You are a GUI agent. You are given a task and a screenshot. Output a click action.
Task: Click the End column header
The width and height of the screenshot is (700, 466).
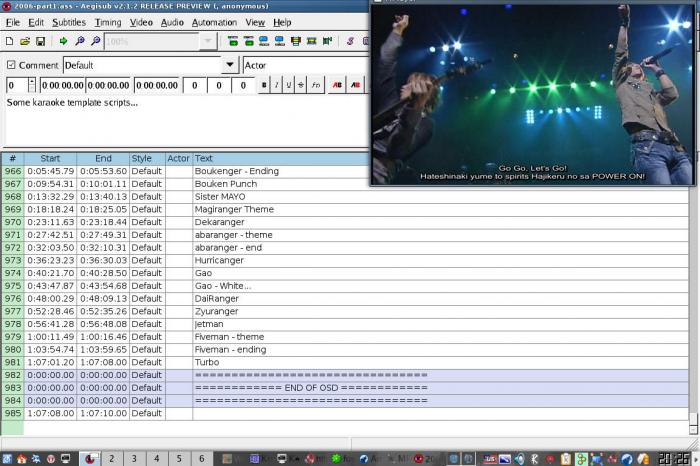coord(103,158)
